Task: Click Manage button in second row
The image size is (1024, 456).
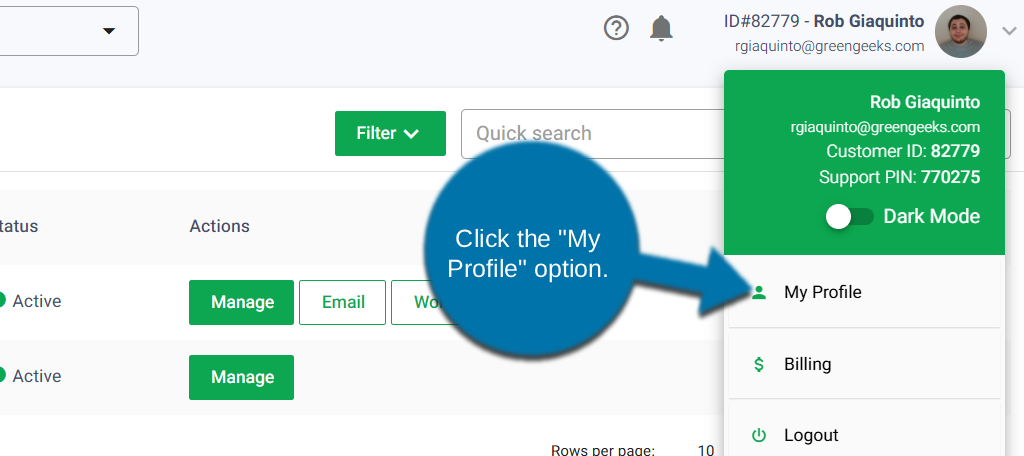Action: pos(241,377)
